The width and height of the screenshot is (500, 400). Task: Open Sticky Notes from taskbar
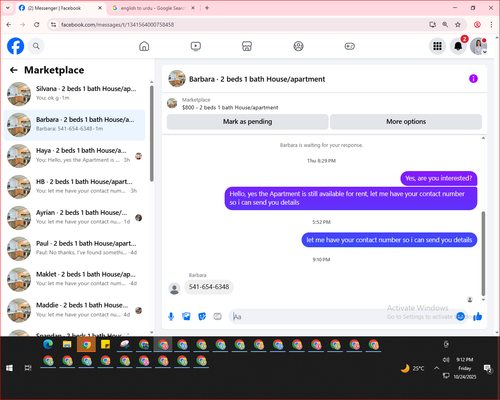pos(105,344)
